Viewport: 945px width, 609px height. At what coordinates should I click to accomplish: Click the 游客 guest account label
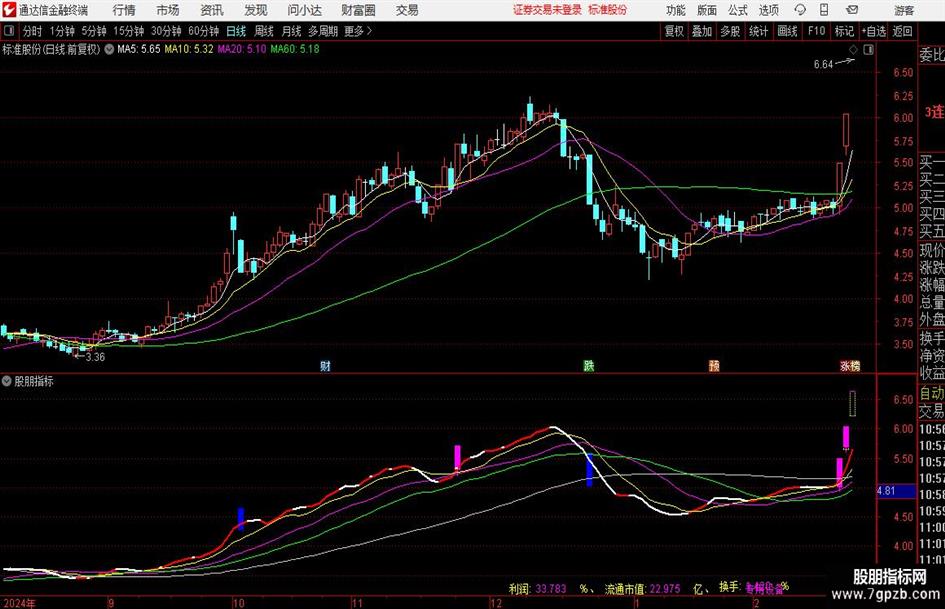903,10
